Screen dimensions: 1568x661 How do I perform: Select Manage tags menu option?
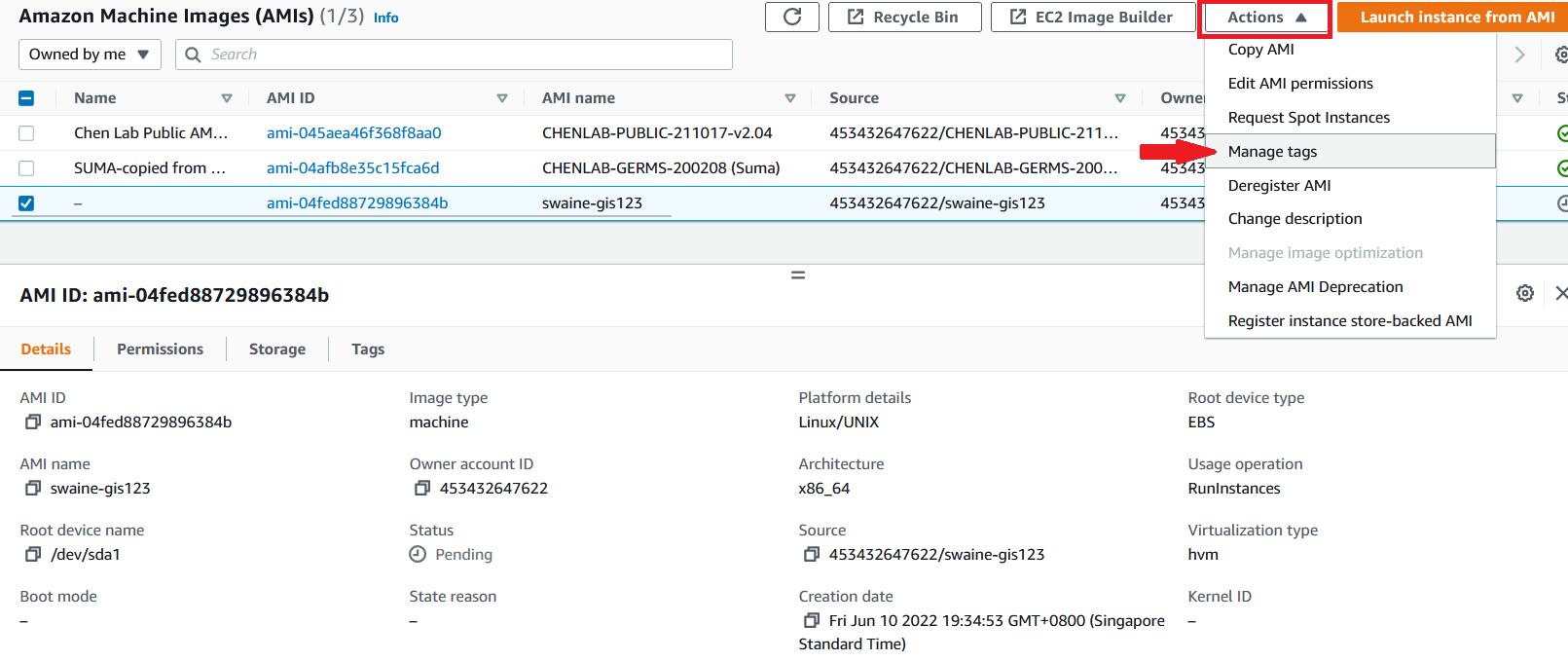[1349, 151]
